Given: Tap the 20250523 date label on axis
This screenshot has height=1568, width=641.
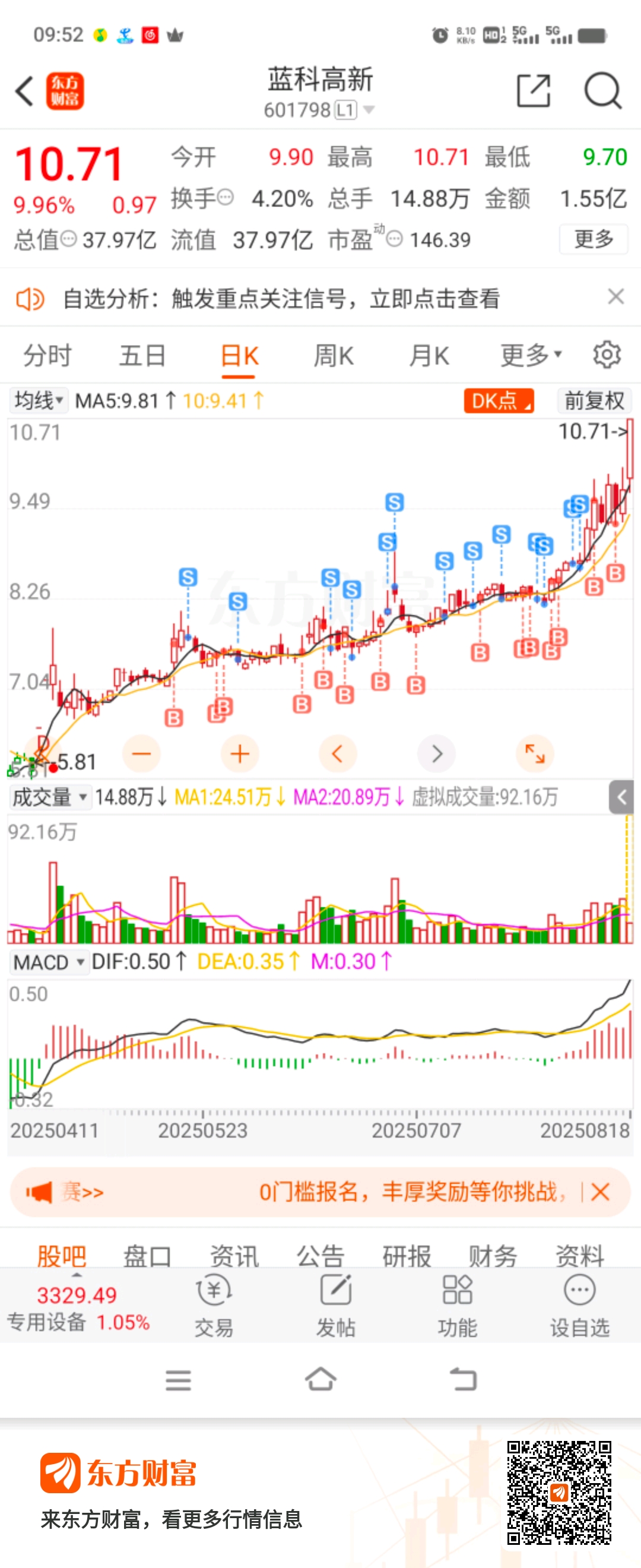Looking at the screenshot, I should pos(203,1130).
